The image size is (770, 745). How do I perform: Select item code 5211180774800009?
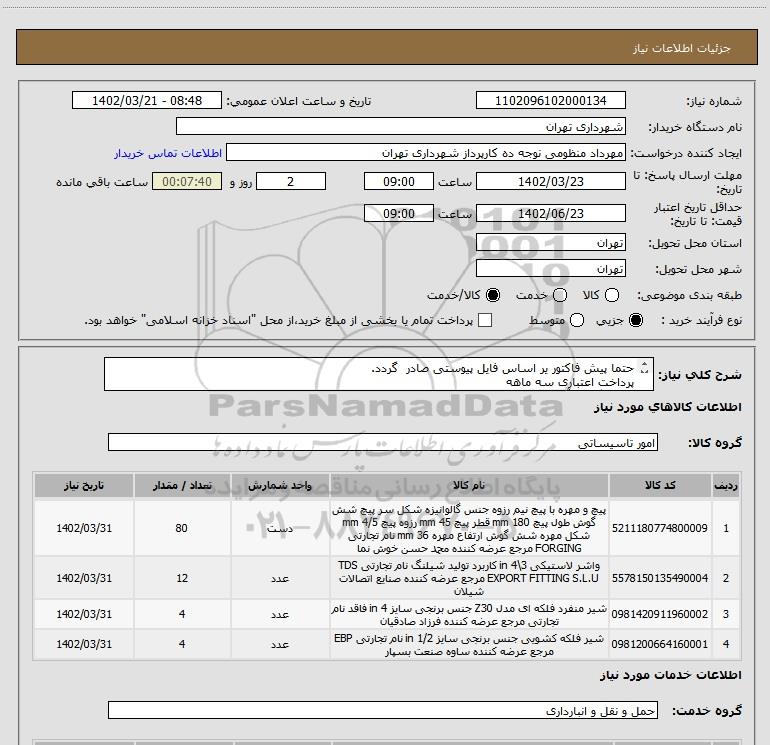(x=660, y=528)
